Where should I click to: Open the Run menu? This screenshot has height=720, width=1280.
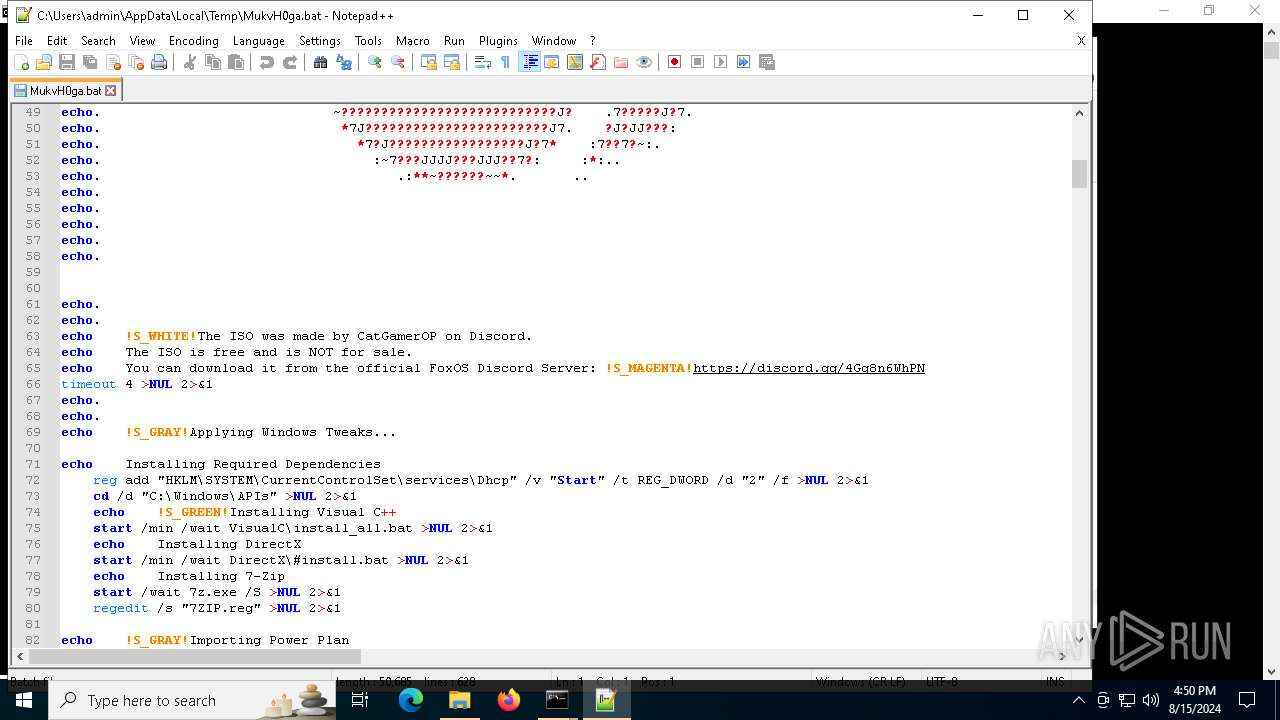454,41
